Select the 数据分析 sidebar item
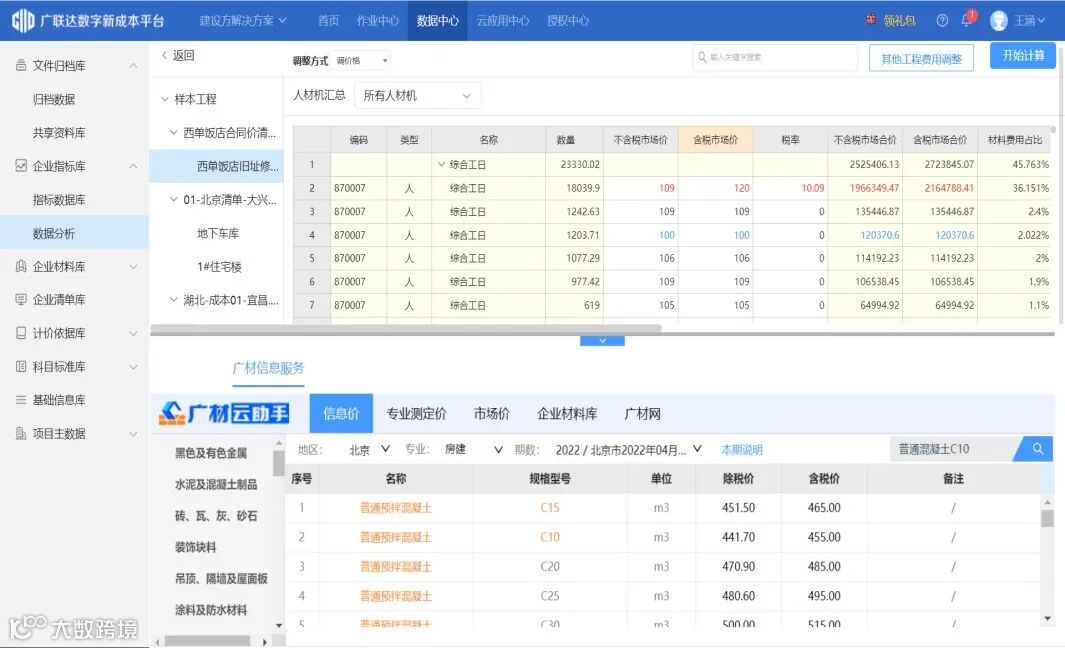 (74, 233)
